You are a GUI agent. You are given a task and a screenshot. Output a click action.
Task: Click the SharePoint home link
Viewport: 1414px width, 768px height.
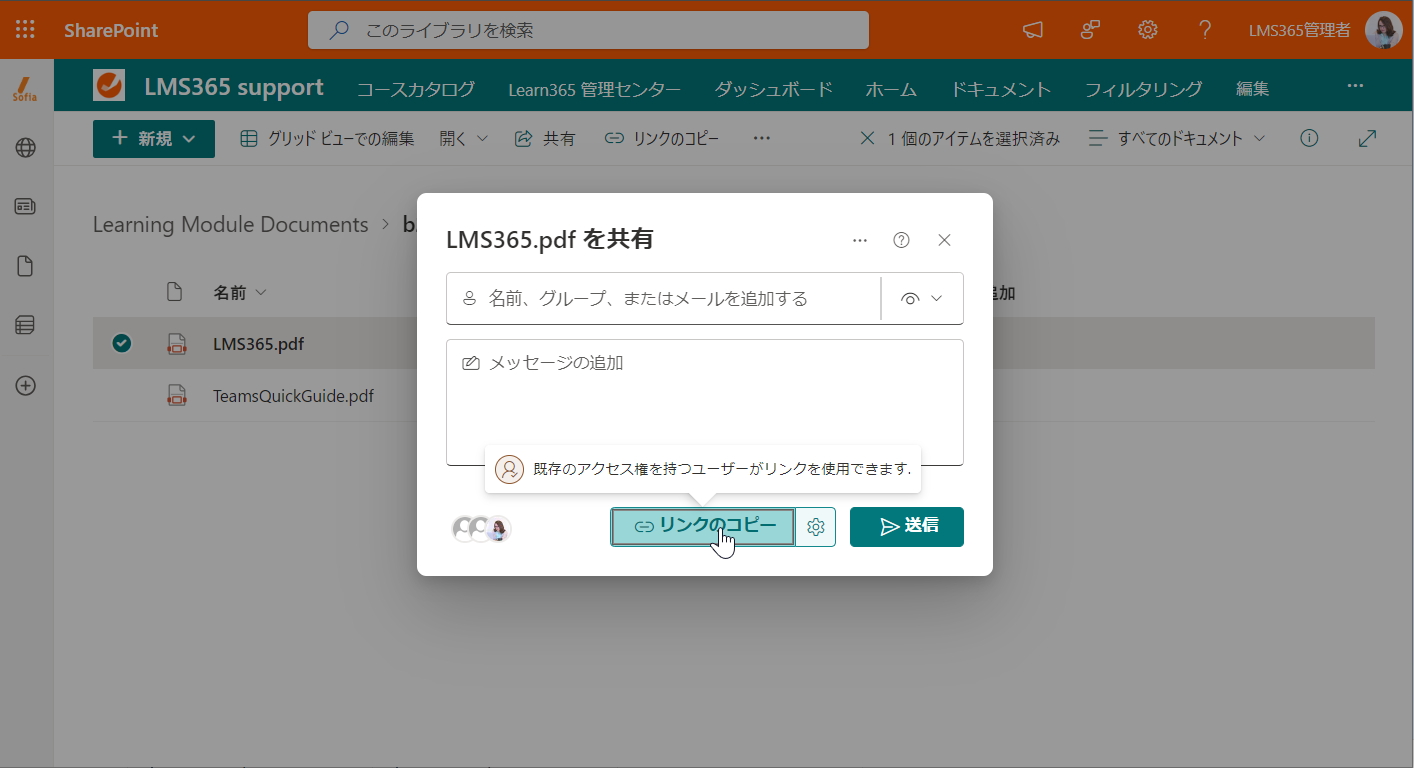coord(111,30)
